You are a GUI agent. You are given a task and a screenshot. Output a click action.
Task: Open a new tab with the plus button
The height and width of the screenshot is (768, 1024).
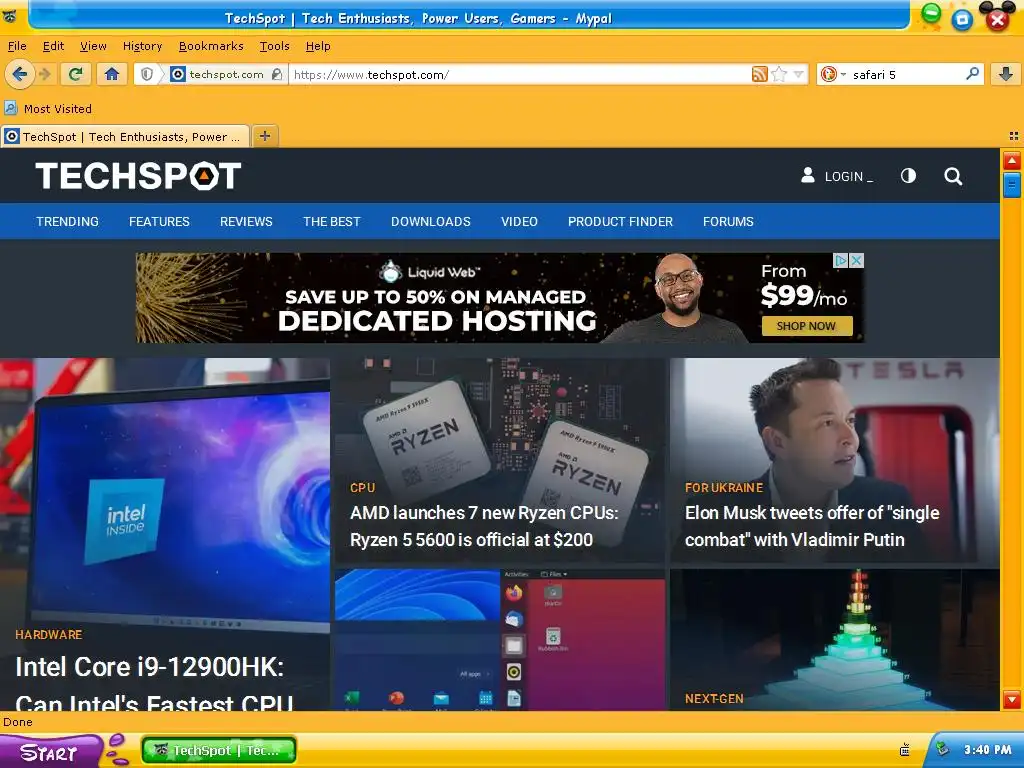[264, 136]
